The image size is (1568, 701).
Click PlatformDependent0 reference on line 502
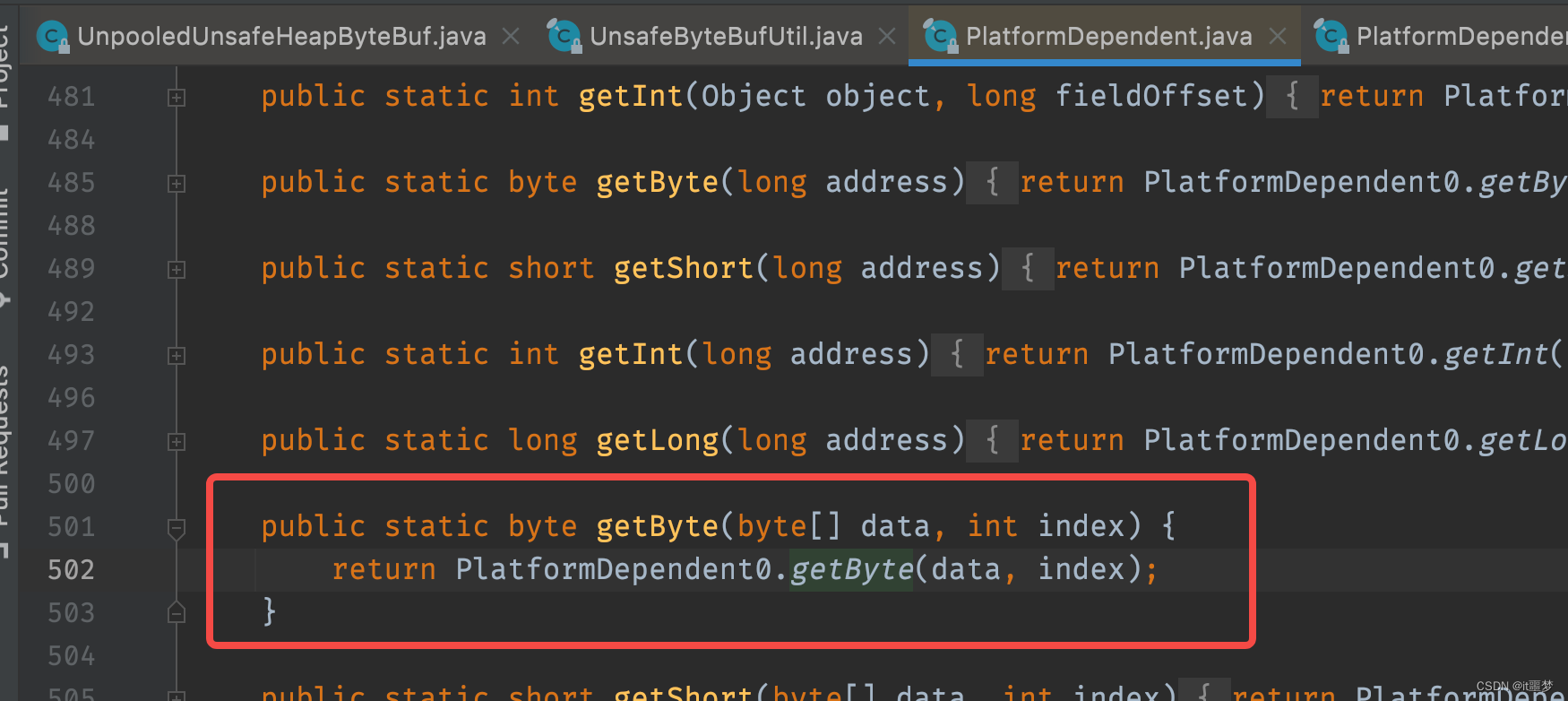coord(614,569)
